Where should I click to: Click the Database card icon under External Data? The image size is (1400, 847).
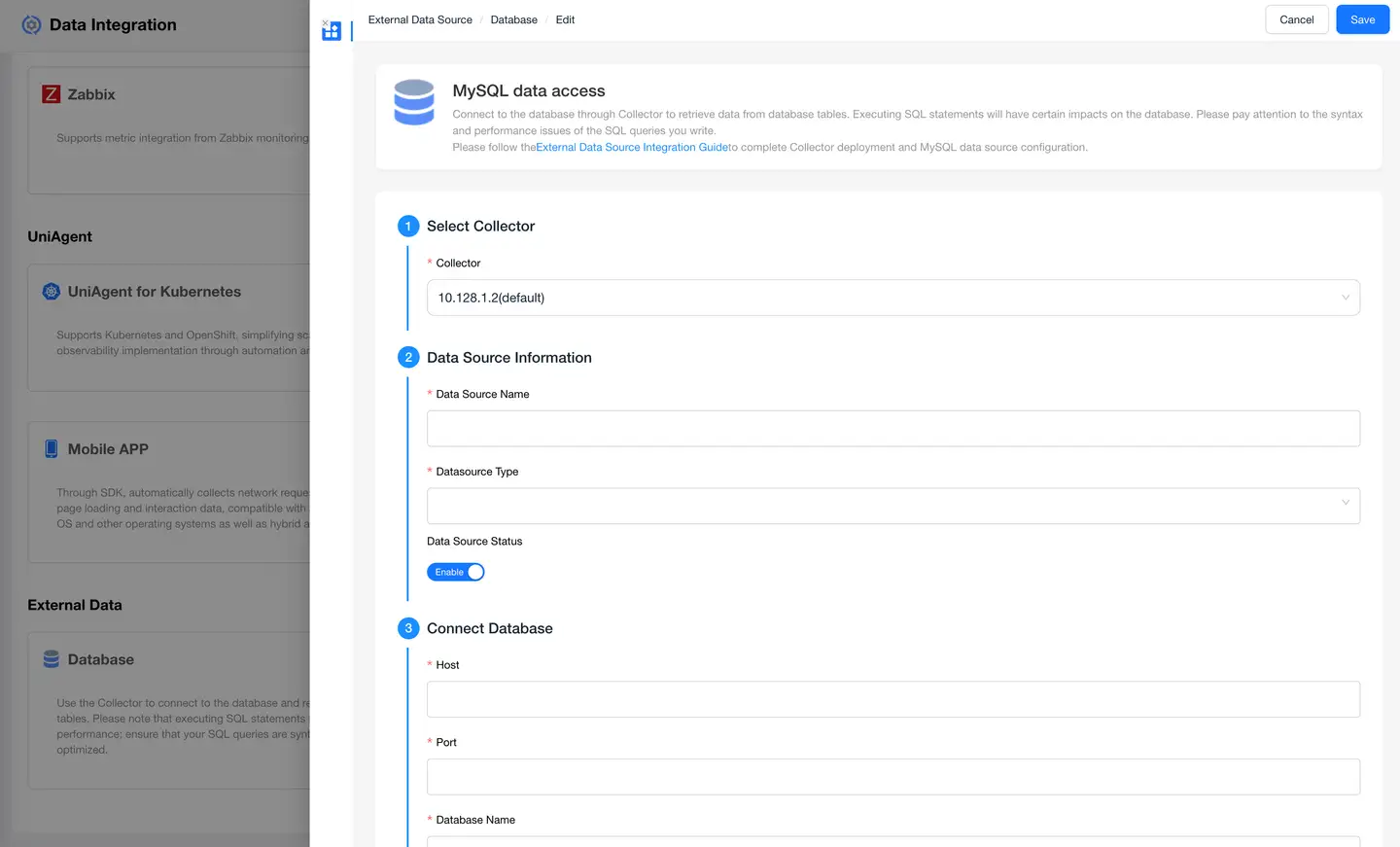(52, 659)
